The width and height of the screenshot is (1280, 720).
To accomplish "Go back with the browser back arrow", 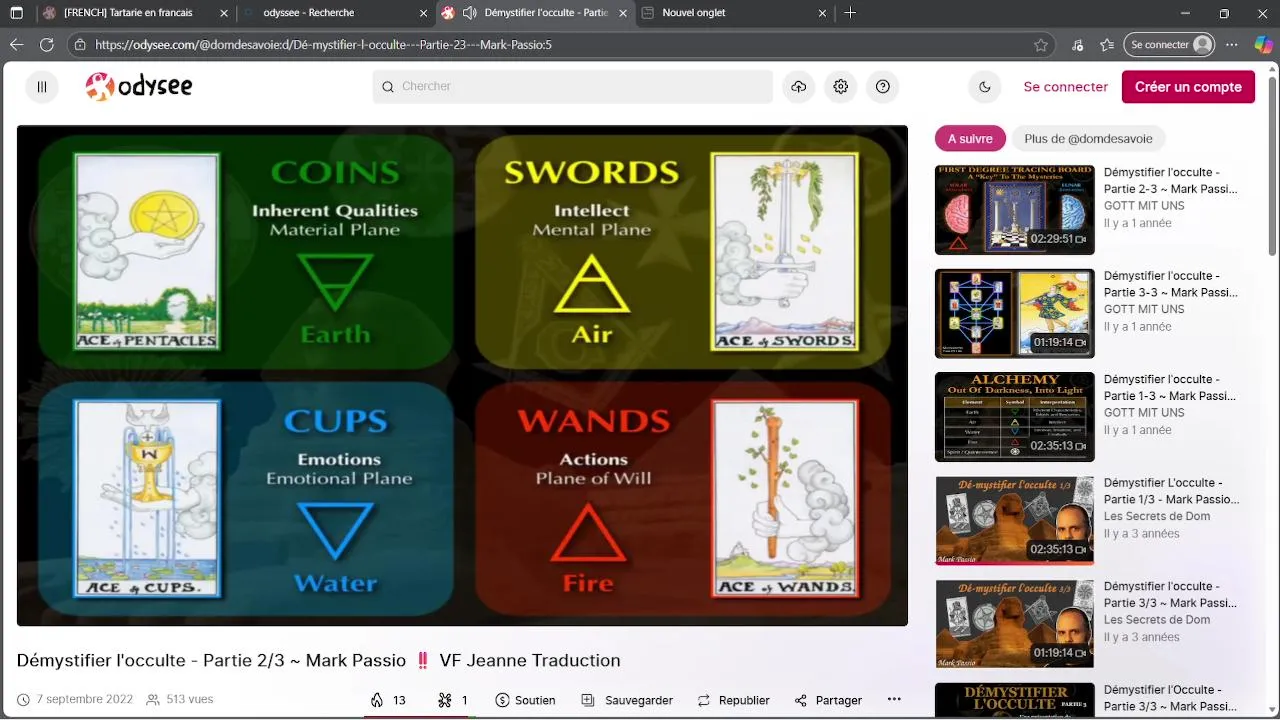I will click(16, 45).
